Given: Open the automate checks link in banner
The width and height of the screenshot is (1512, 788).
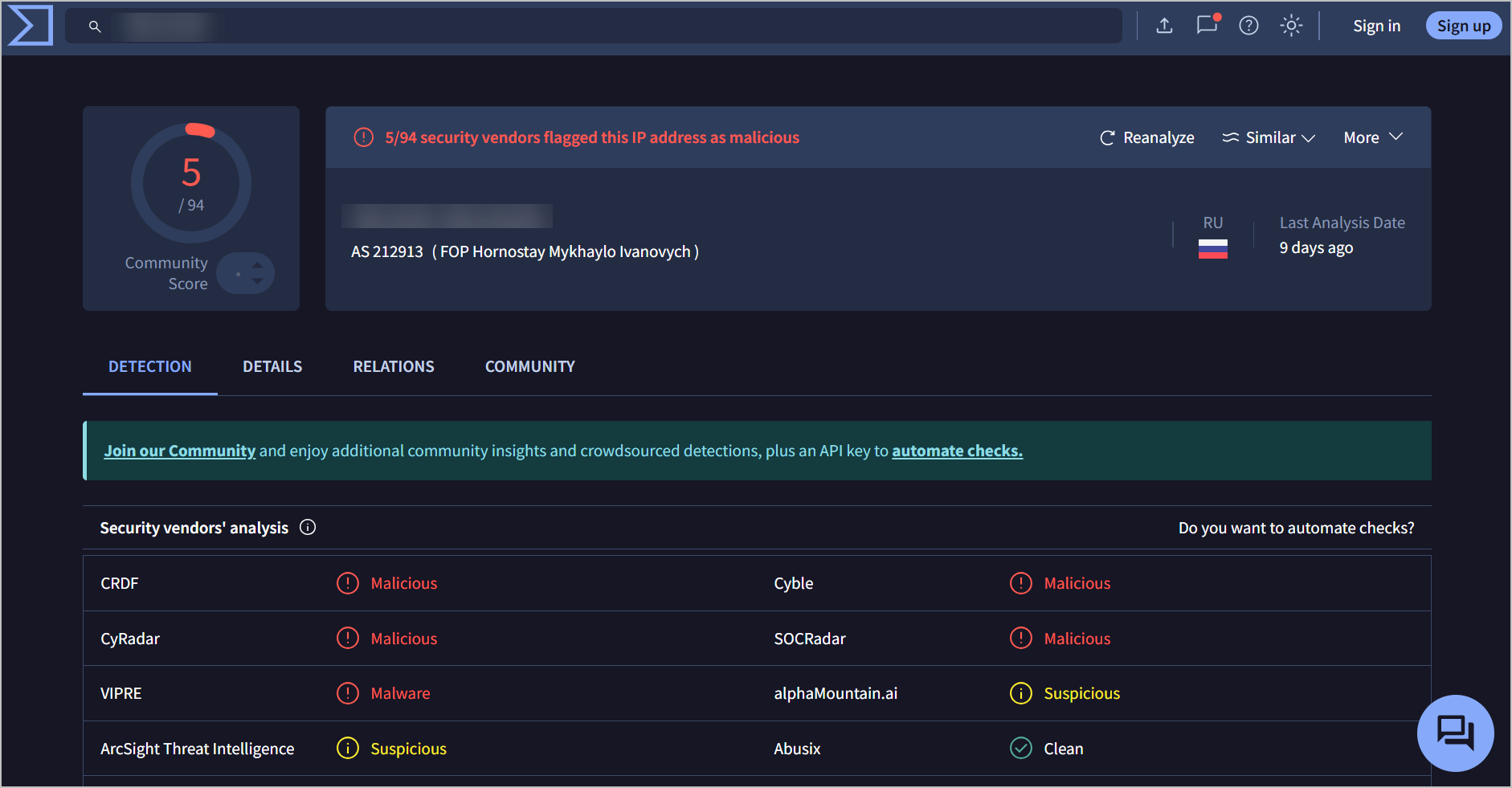Looking at the screenshot, I should [957, 451].
